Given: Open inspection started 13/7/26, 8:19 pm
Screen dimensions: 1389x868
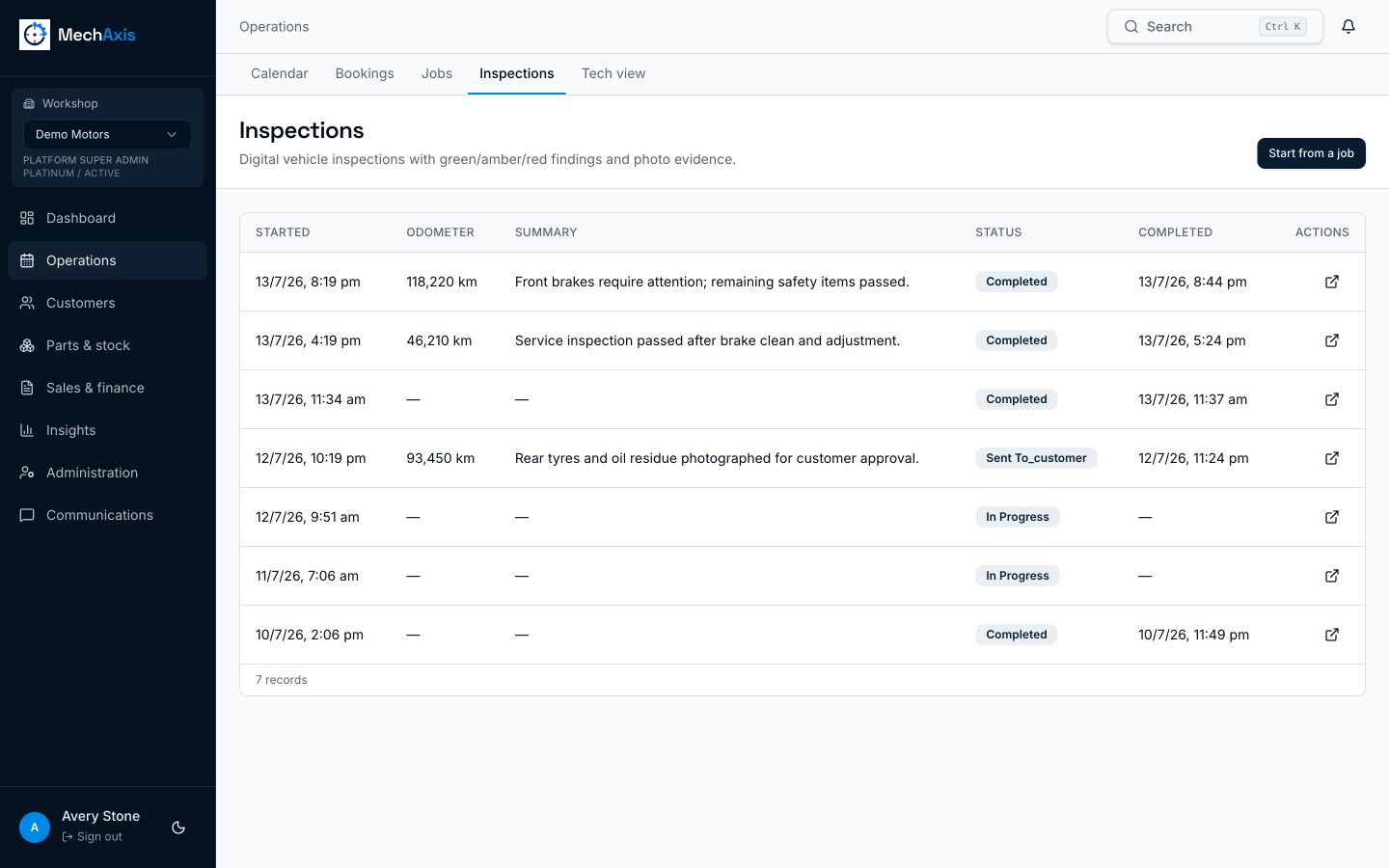Looking at the screenshot, I should [x=1332, y=282].
